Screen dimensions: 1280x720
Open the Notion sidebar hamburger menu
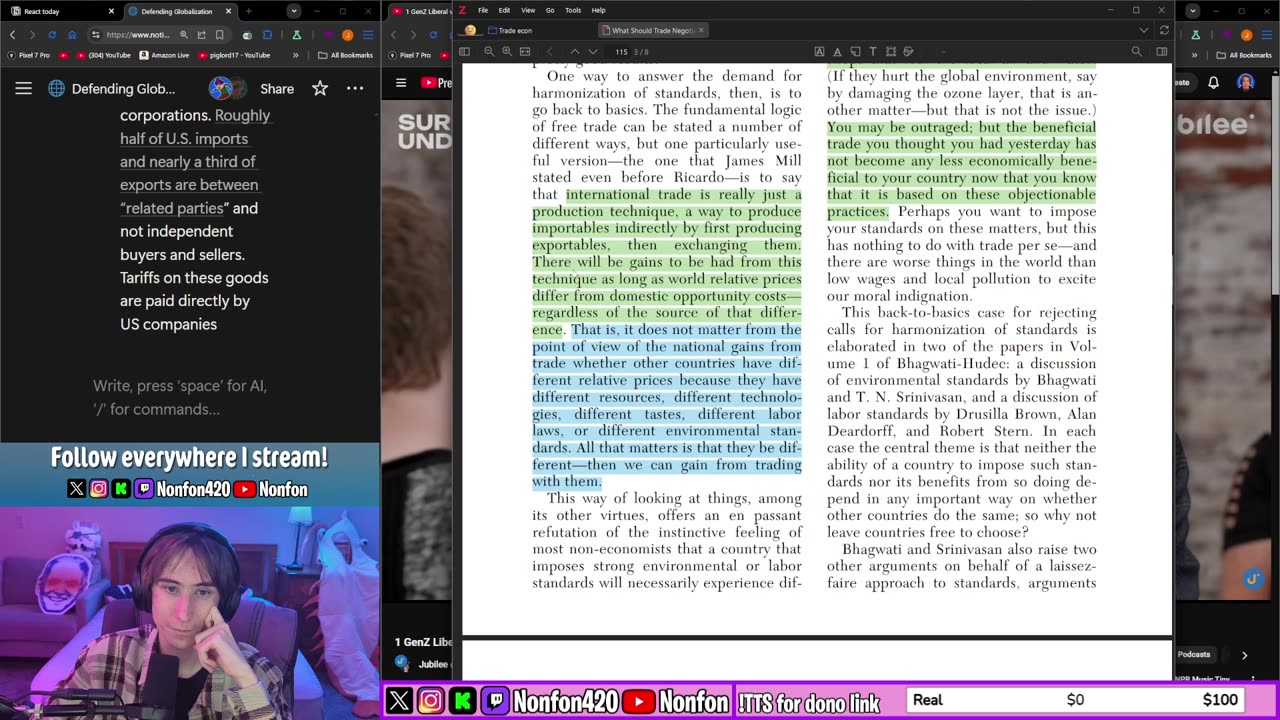23,88
